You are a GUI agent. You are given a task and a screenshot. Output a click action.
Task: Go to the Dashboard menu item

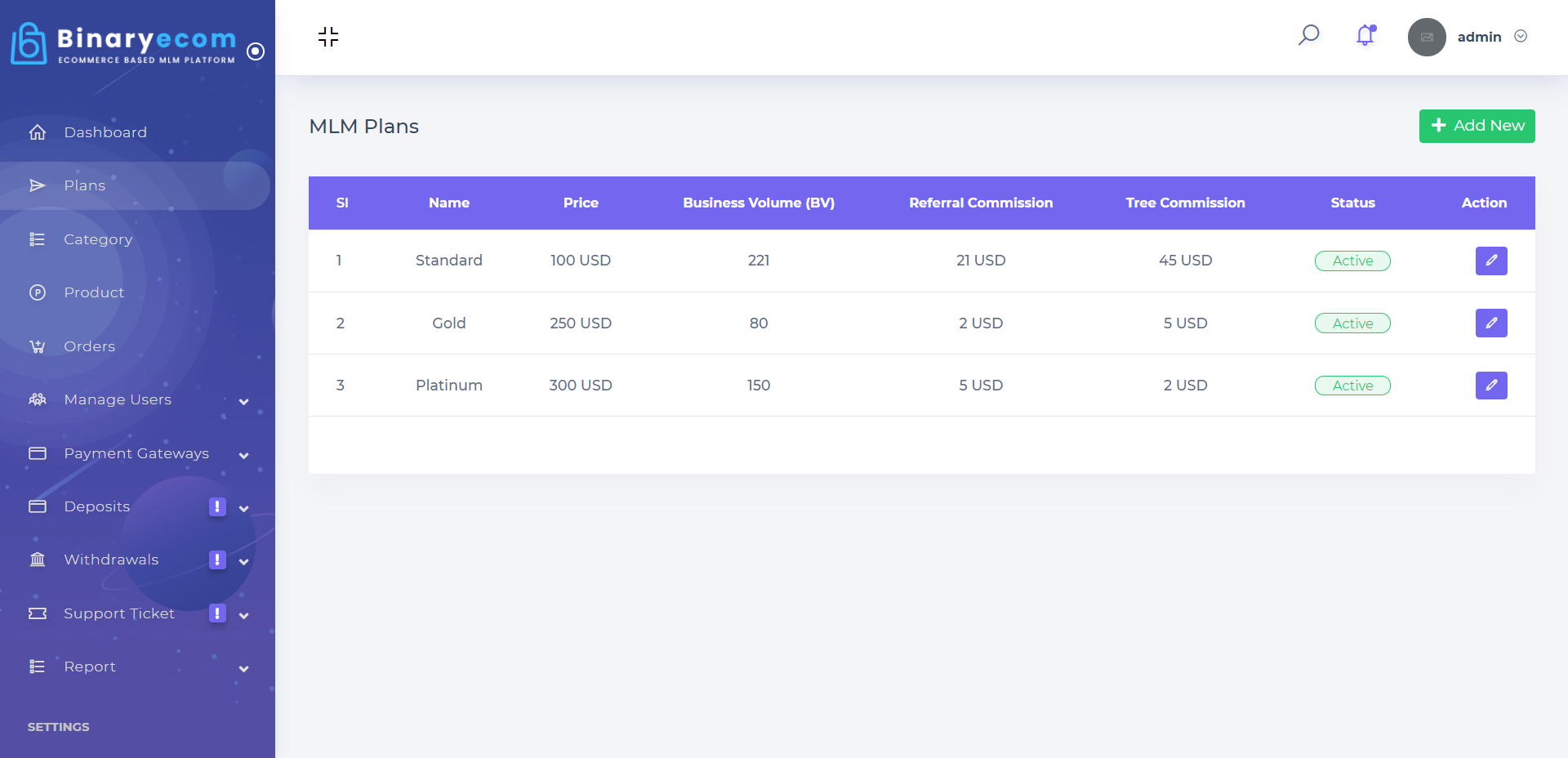coord(105,132)
